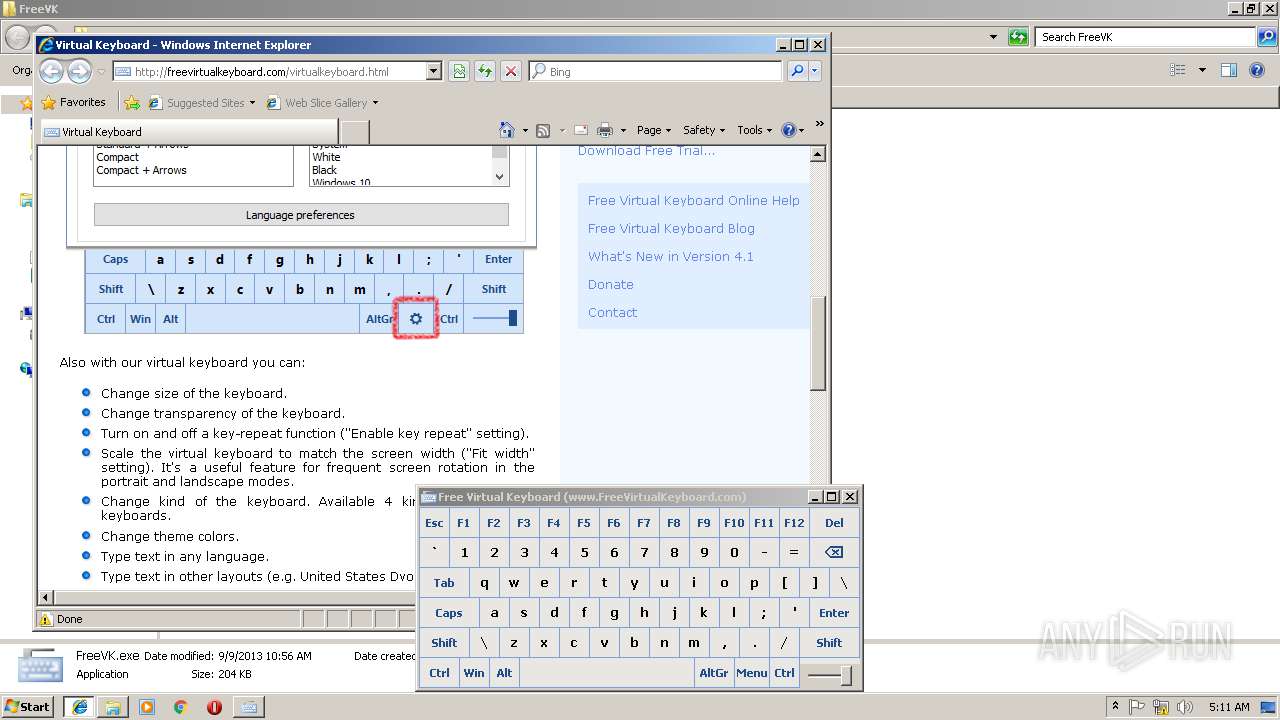Expand the IE command bar chevron
This screenshot has width=1280, height=720.
tap(819, 124)
